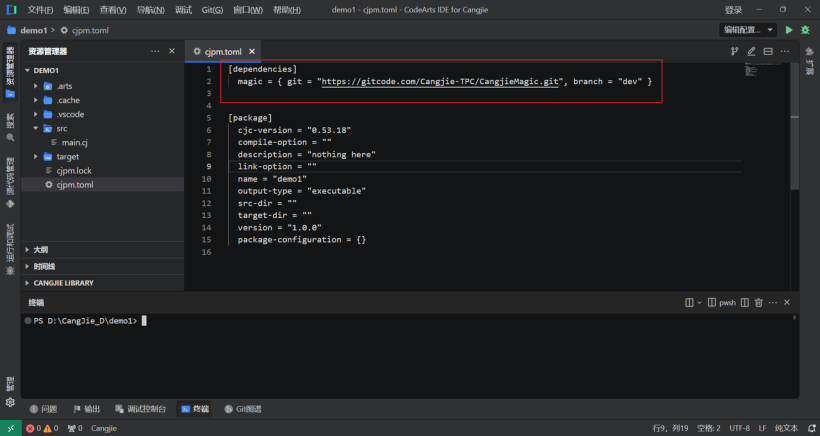The height and width of the screenshot is (436, 820).
Task: Open the new terminal profile dropdown arrow
Action: click(699, 302)
